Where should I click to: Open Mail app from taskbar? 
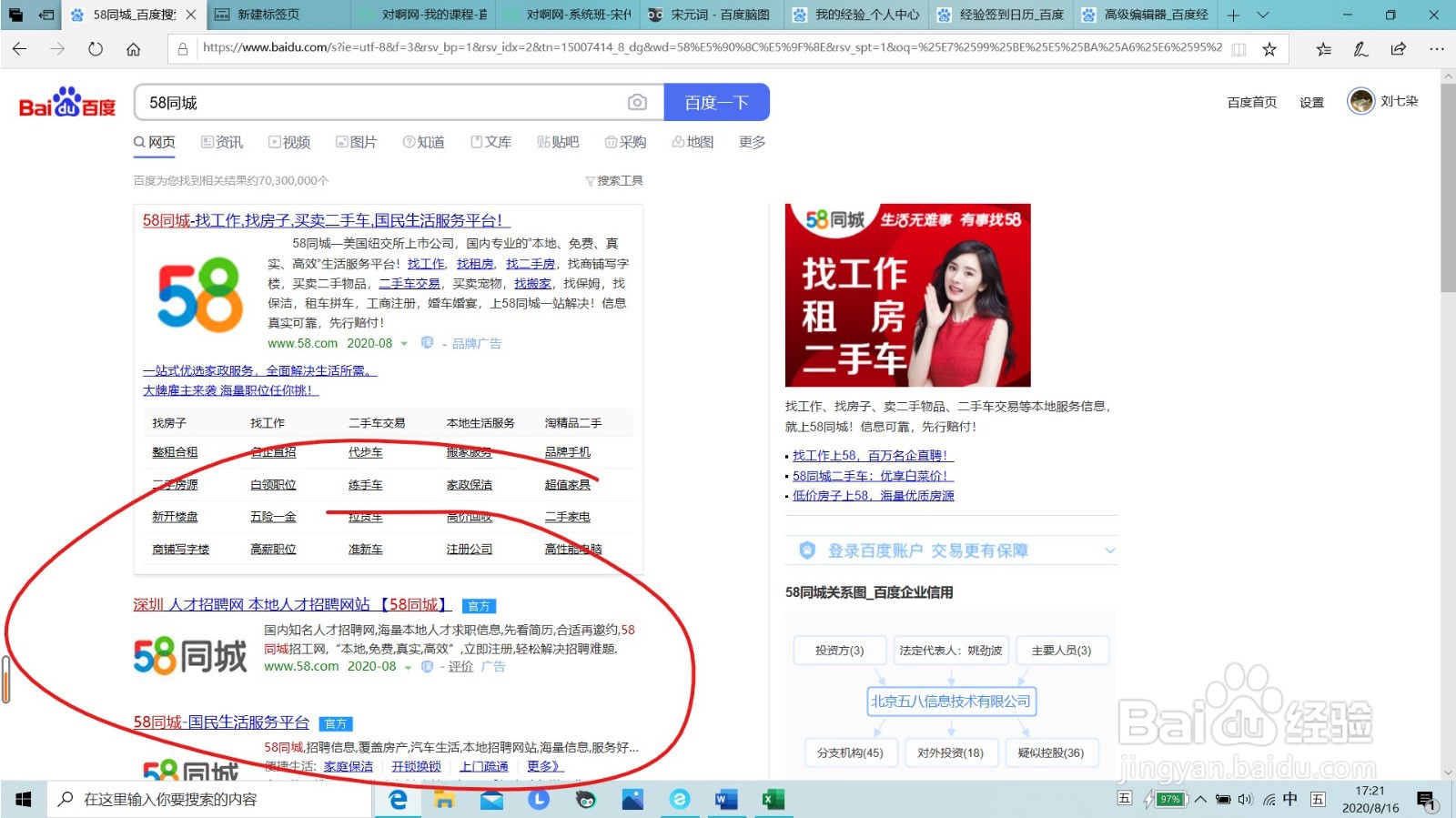(x=491, y=799)
